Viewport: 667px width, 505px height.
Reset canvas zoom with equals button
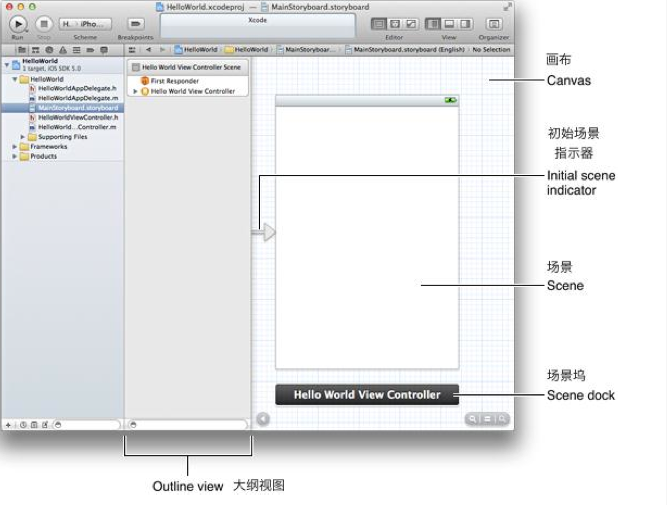(487, 419)
